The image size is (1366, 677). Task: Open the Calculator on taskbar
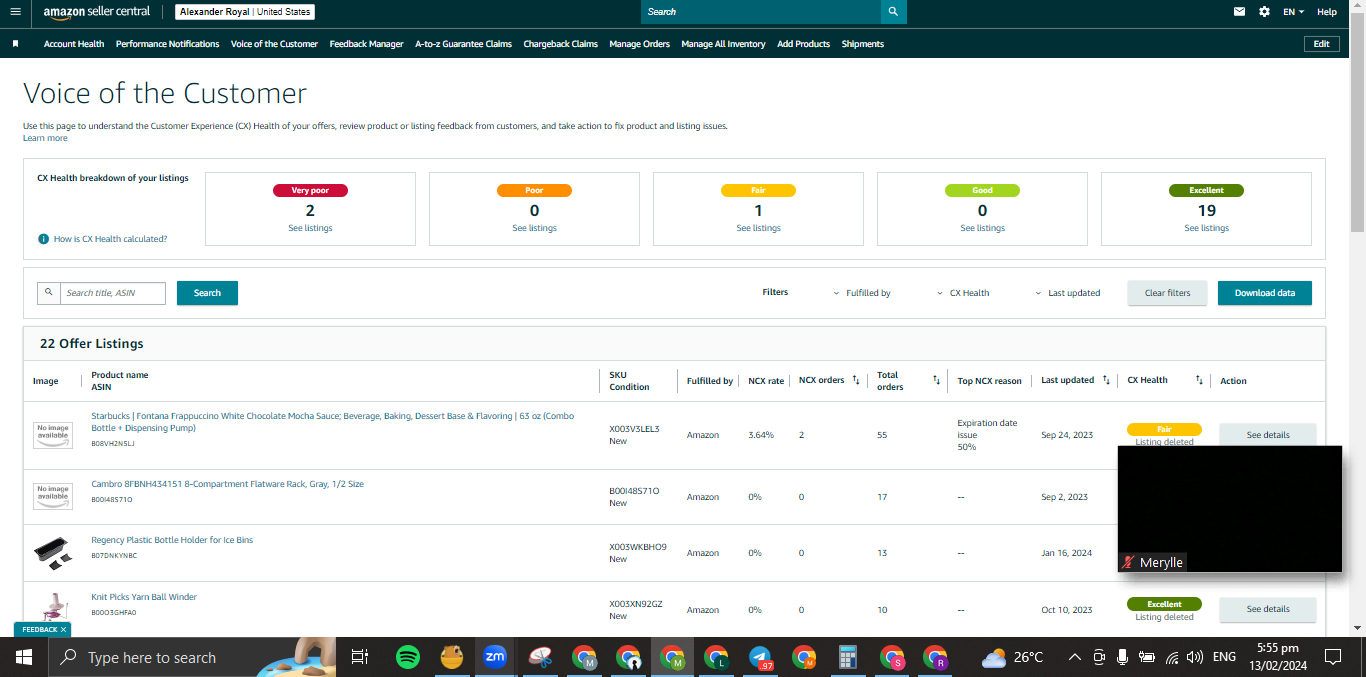coord(848,657)
